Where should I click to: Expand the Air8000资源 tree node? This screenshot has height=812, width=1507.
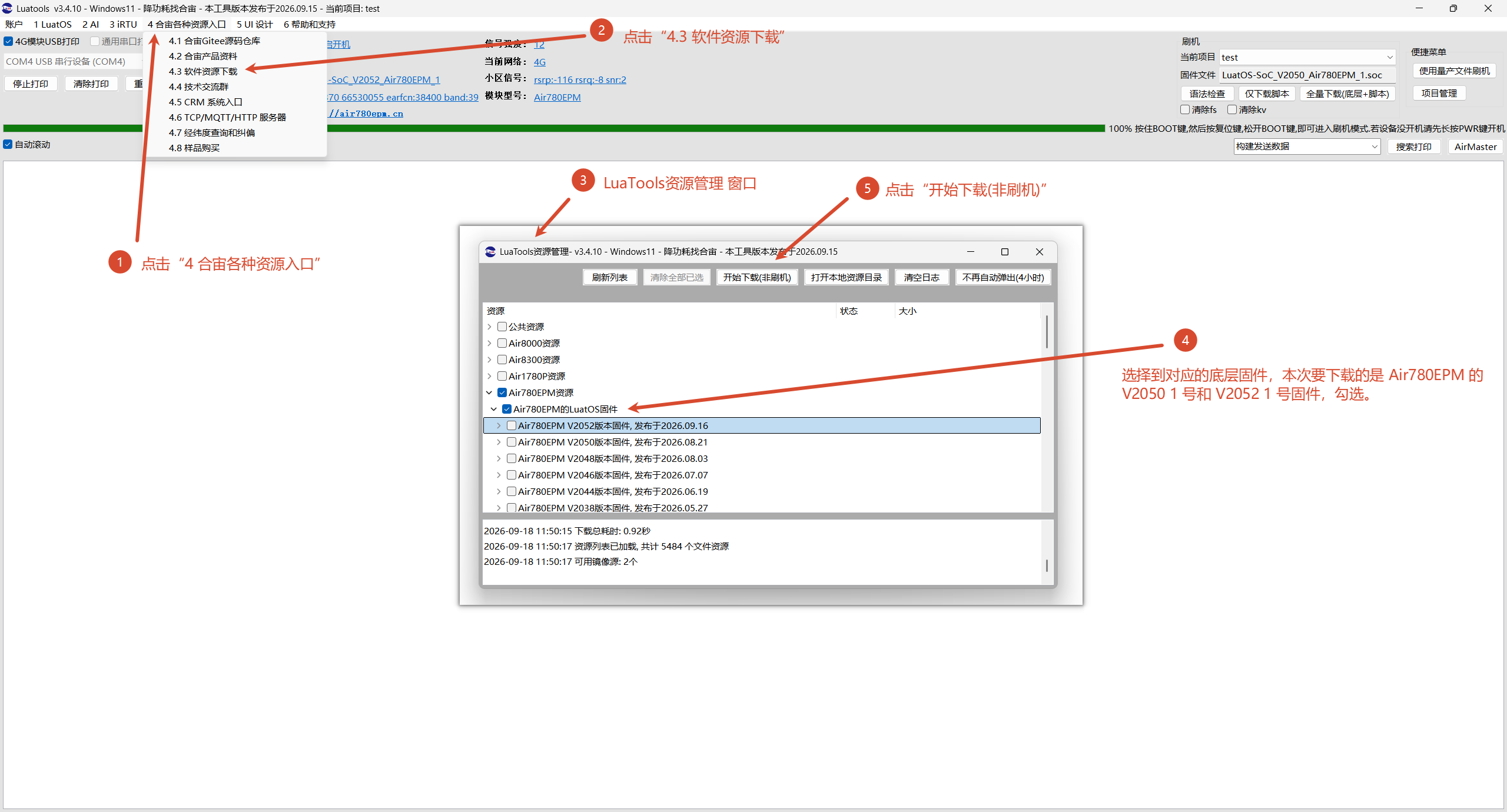[489, 343]
